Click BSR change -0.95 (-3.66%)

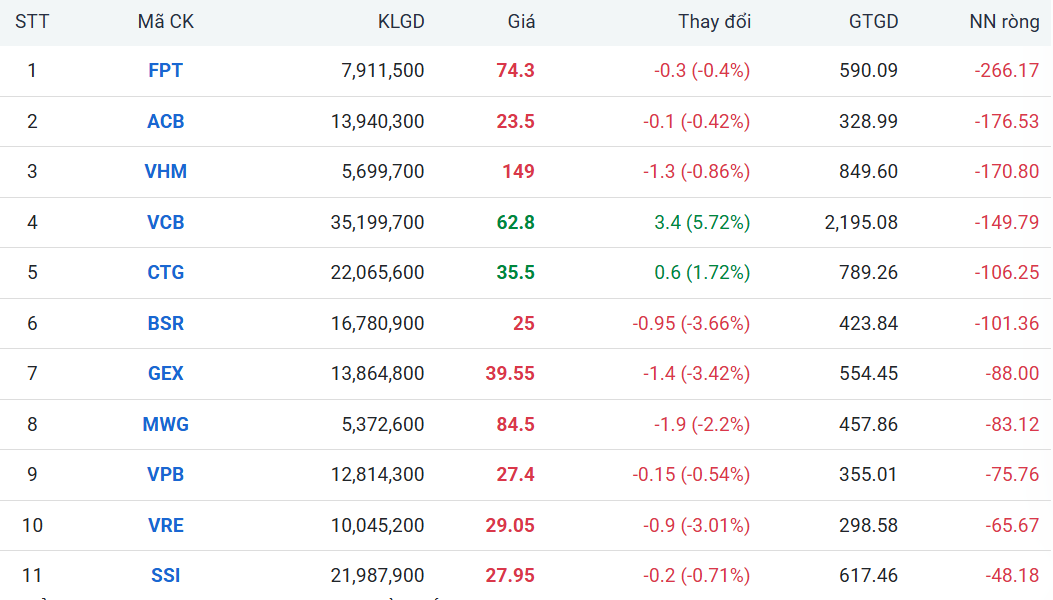point(691,324)
